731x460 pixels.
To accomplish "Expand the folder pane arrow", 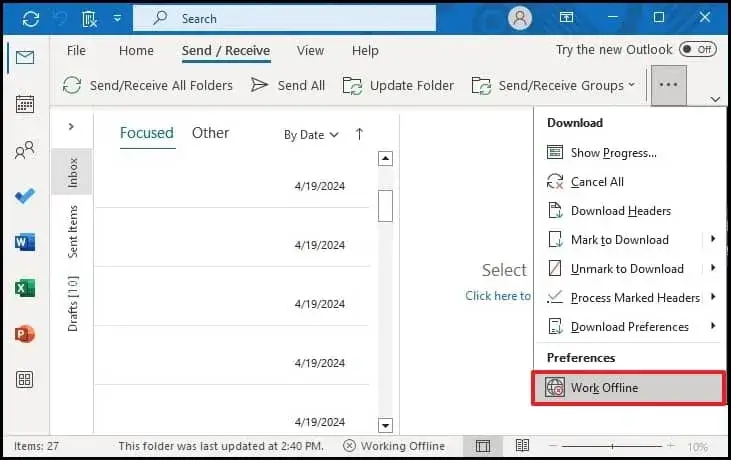I will coord(71,126).
